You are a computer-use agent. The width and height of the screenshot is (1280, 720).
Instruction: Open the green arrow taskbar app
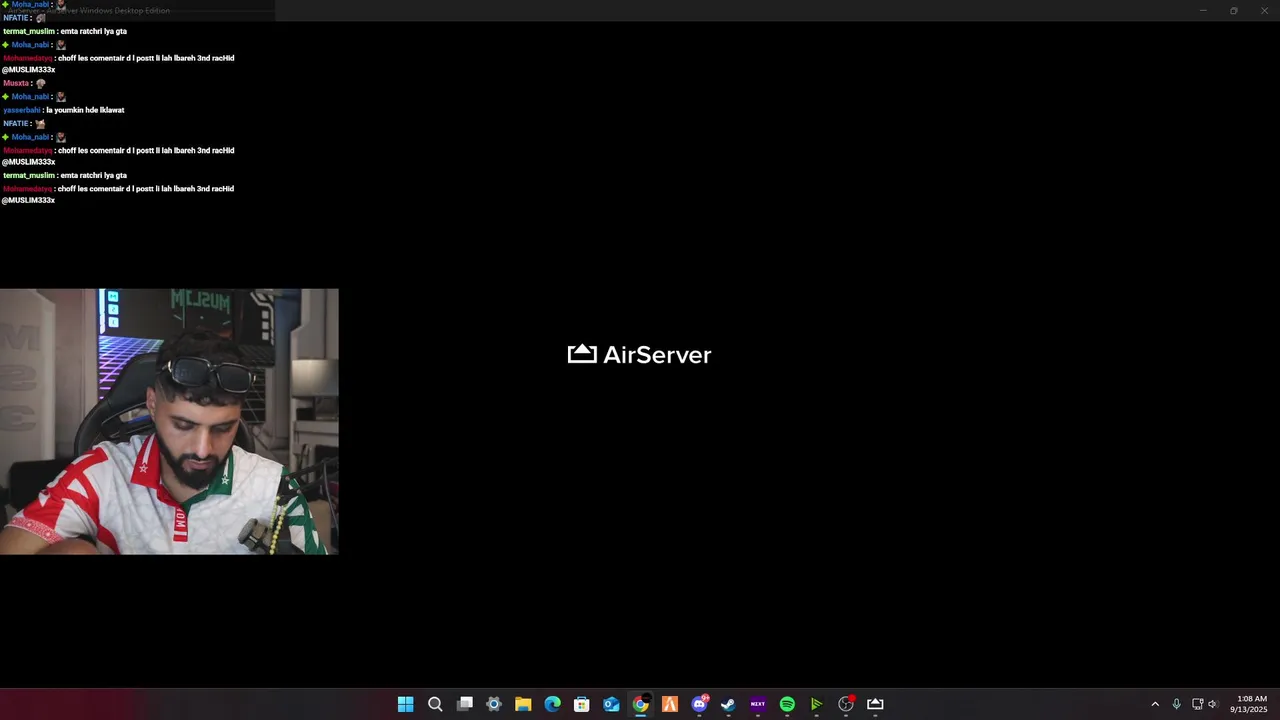point(816,704)
